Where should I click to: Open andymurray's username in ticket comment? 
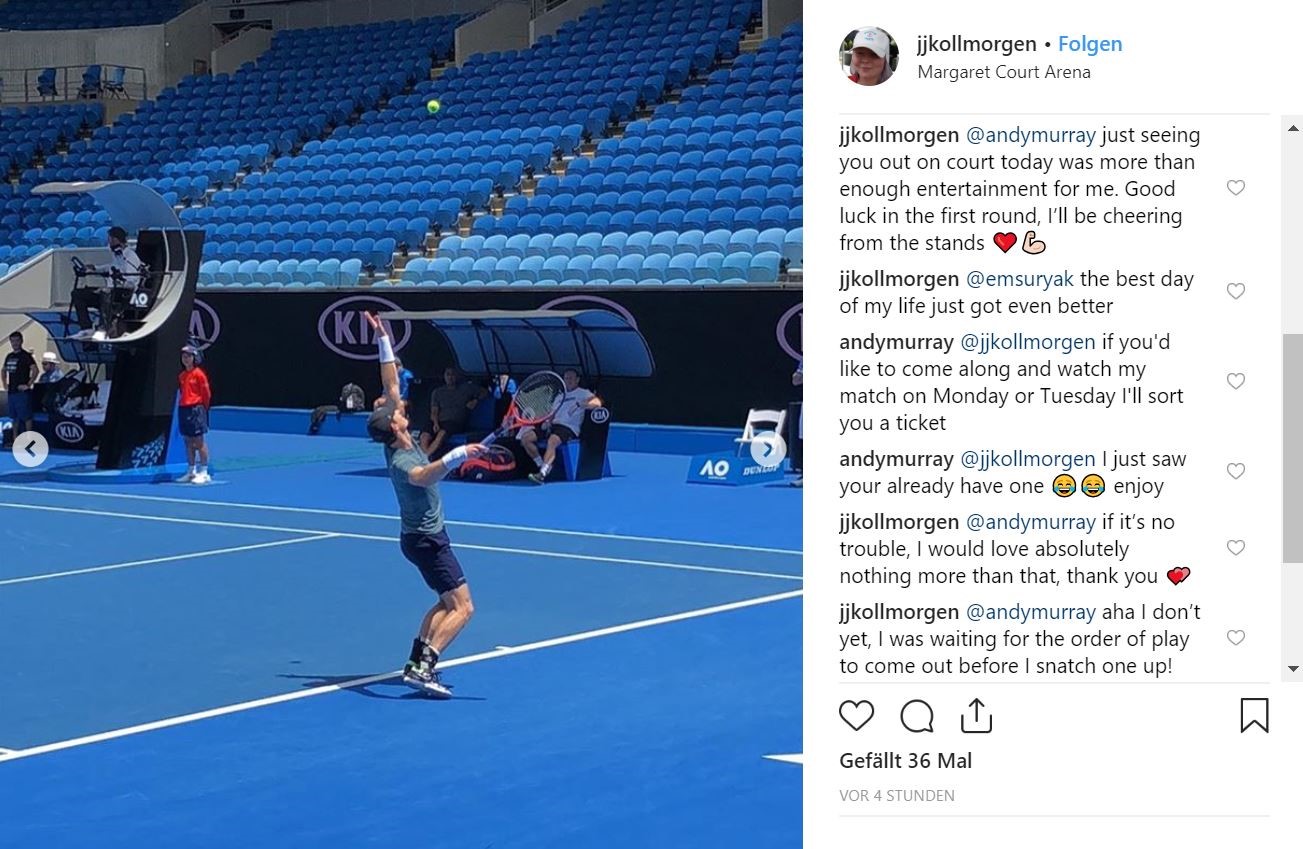coord(896,342)
